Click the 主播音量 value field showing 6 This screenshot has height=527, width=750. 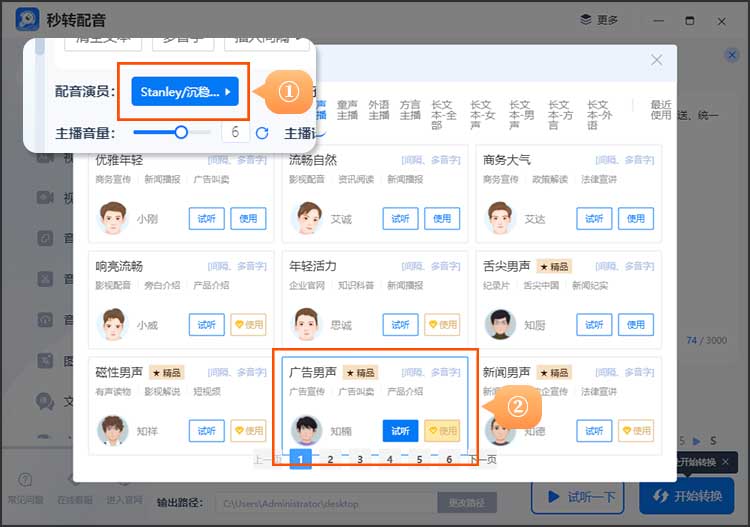[235, 132]
